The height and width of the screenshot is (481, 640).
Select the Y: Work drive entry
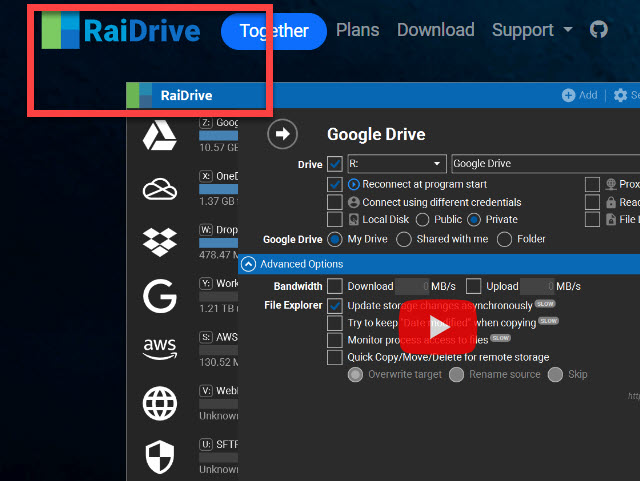tap(218, 296)
